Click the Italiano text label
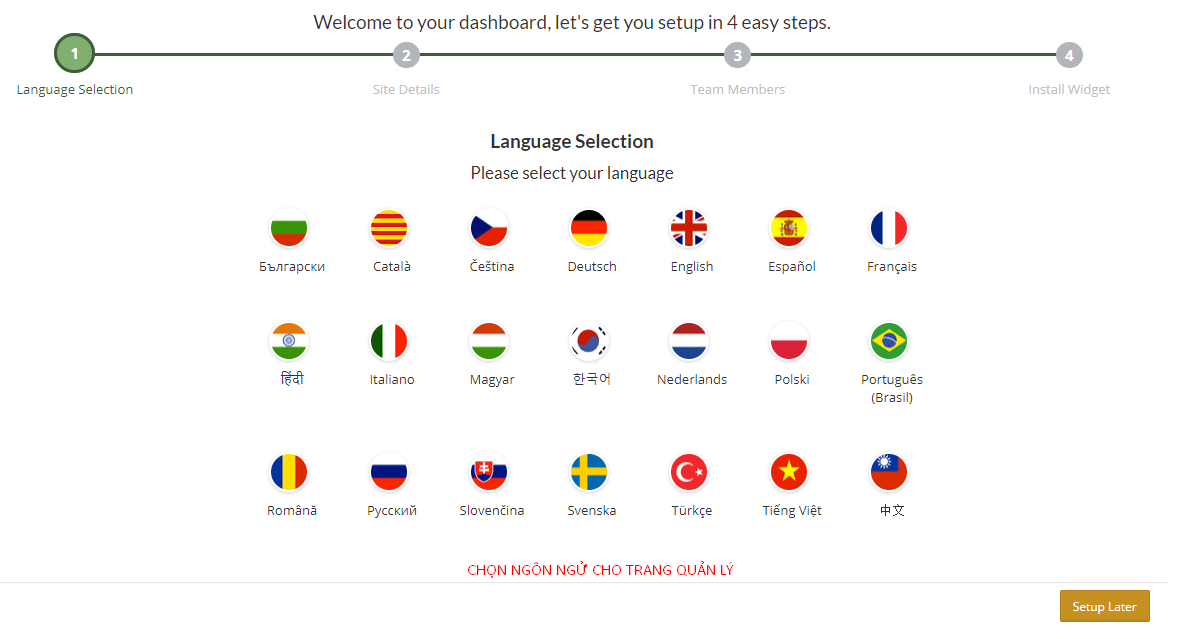Viewport: 1187px width, 639px height. pyautogui.click(x=392, y=379)
